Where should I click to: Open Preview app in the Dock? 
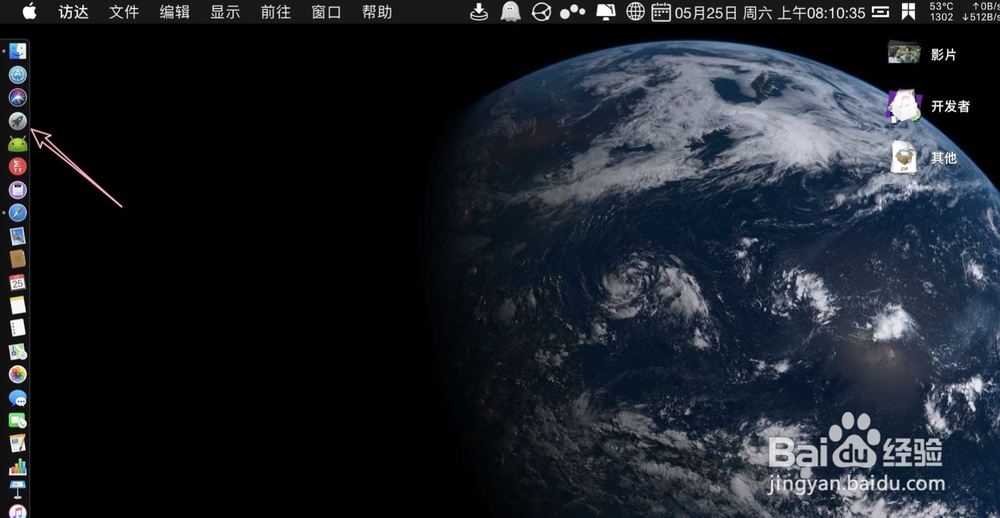tap(17, 236)
